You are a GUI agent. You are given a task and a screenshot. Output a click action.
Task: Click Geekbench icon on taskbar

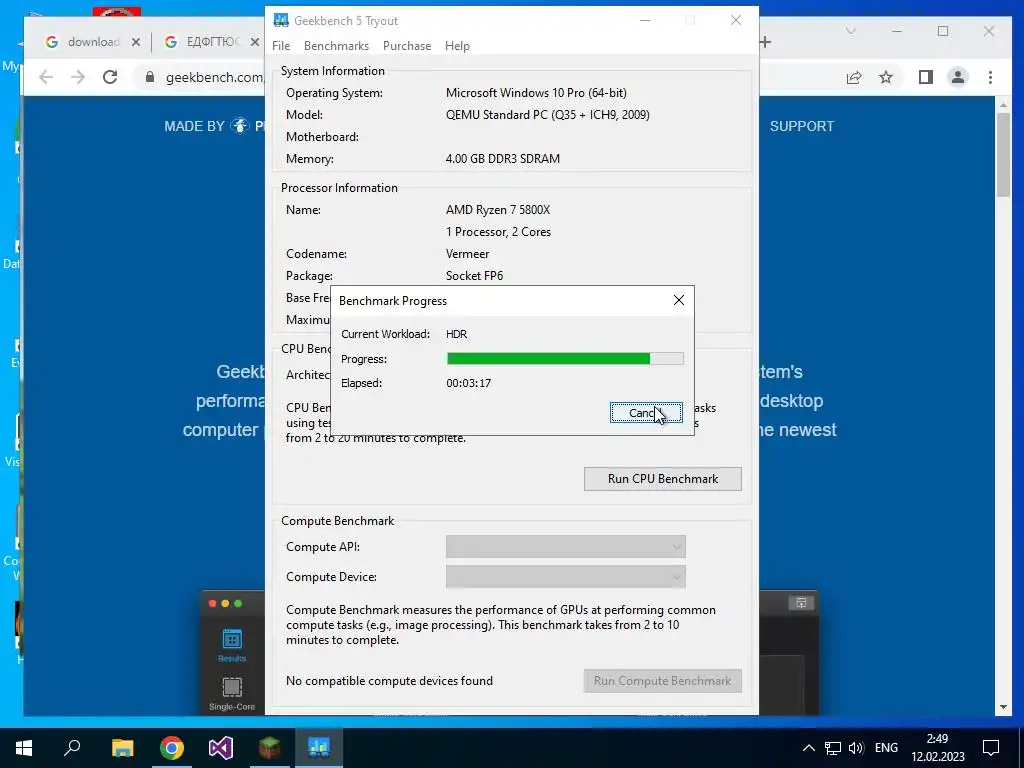tap(319, 748)
